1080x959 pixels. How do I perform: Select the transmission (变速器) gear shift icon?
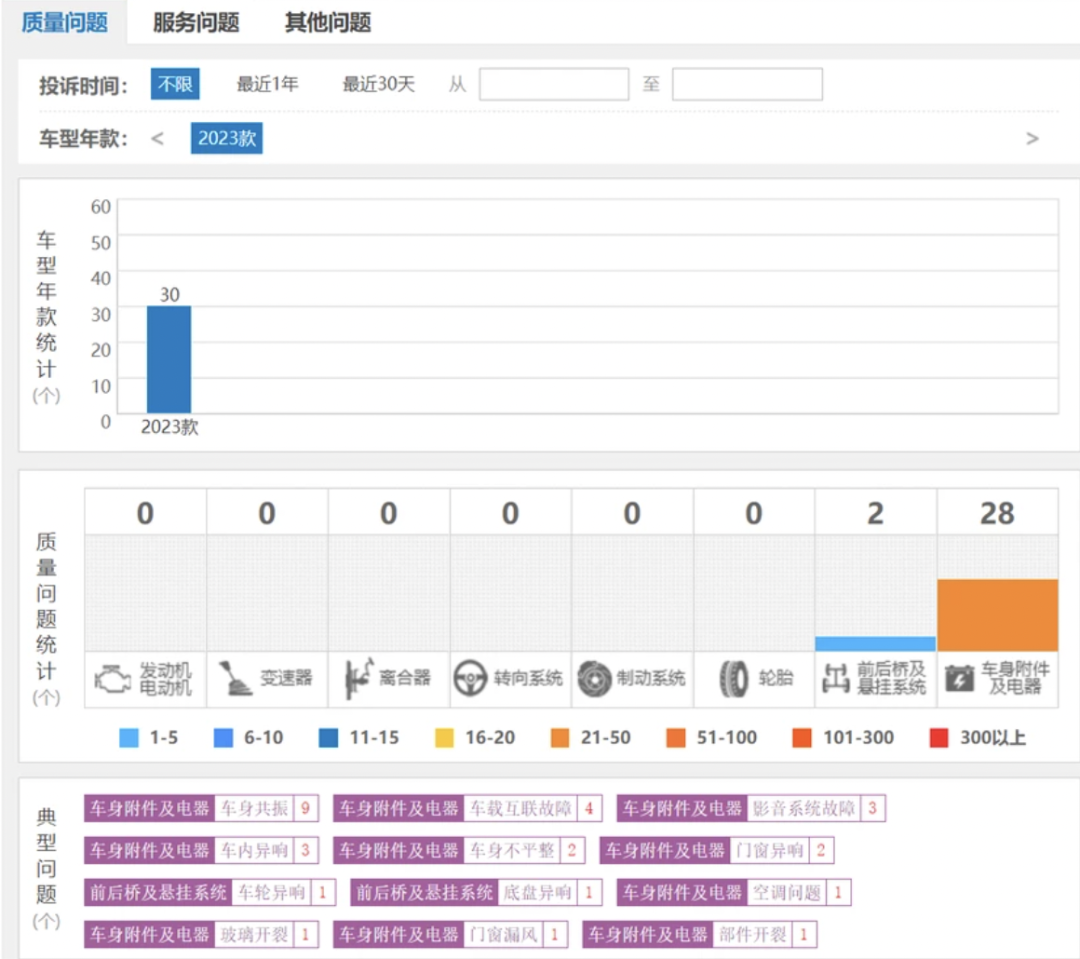point(236,679)
